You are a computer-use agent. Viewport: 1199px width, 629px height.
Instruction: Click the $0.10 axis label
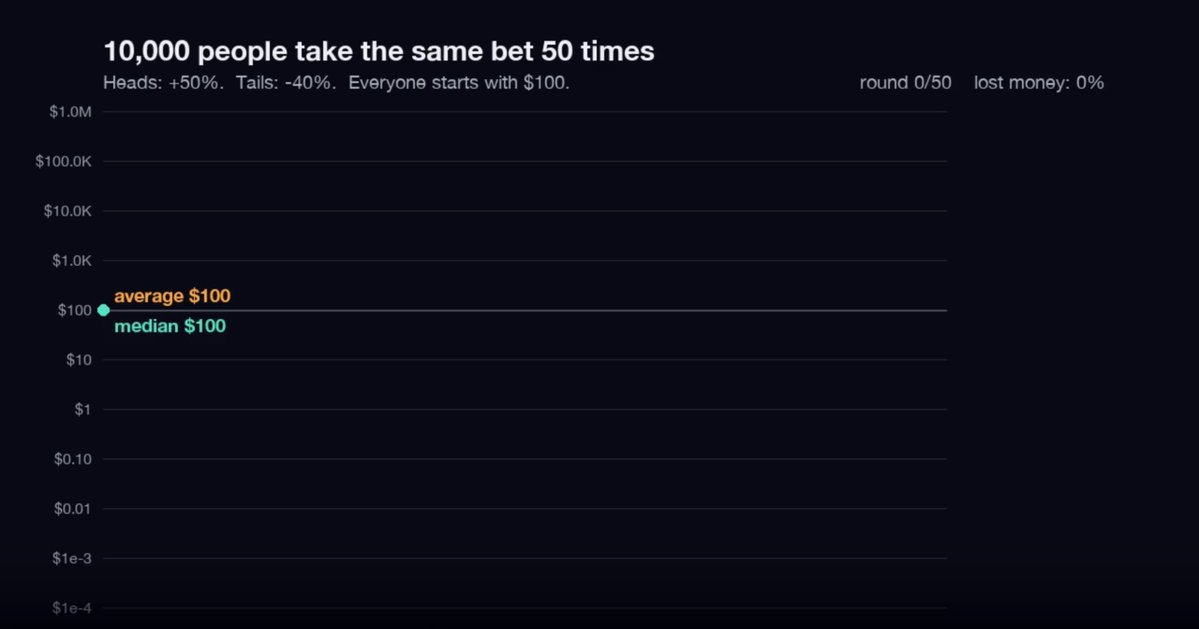pos(73,459)
